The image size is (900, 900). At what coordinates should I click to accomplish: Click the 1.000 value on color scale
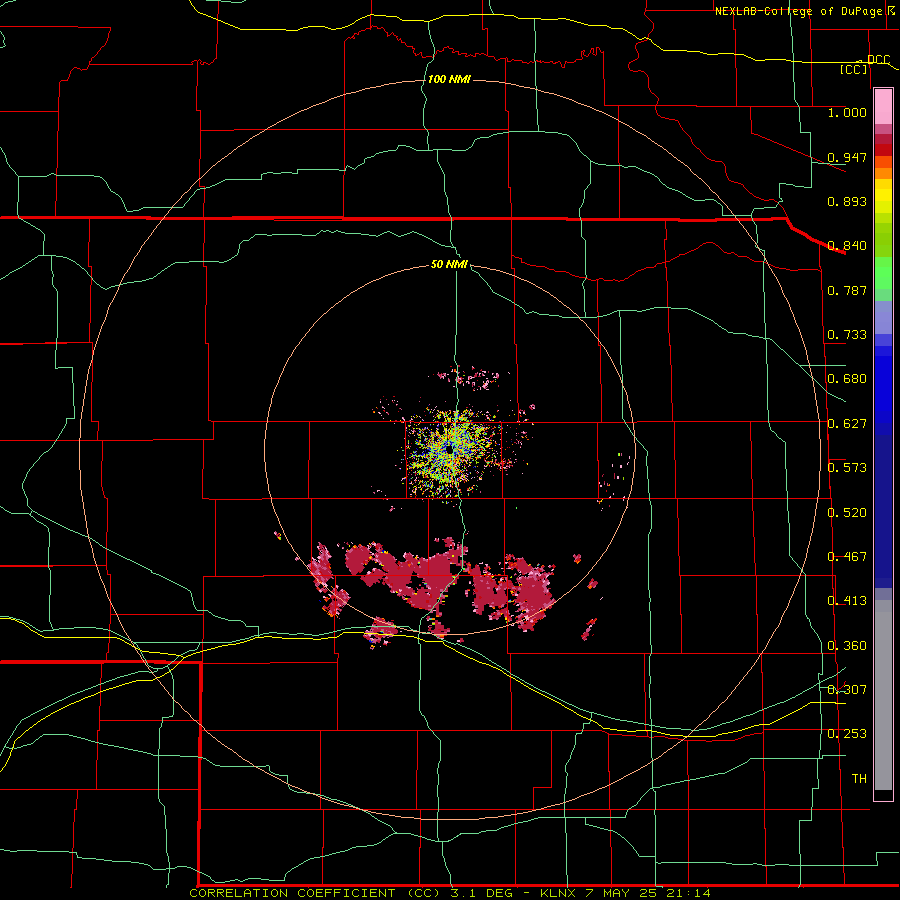847,112
